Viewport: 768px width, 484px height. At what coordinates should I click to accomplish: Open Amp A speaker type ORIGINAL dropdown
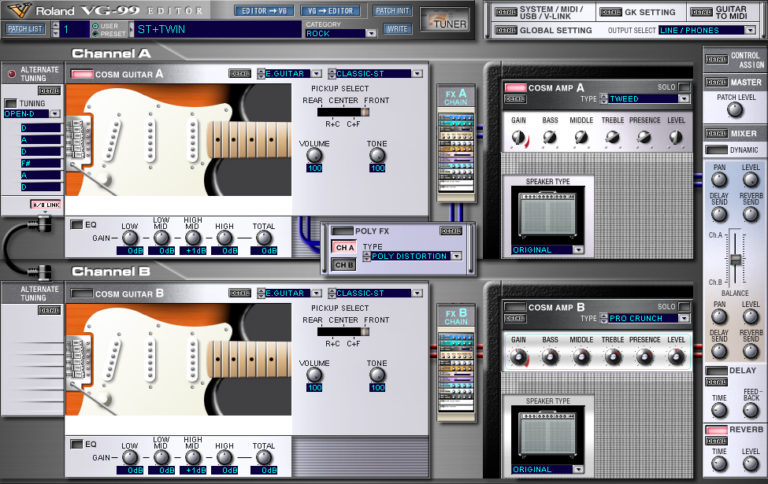coord(578,250)
